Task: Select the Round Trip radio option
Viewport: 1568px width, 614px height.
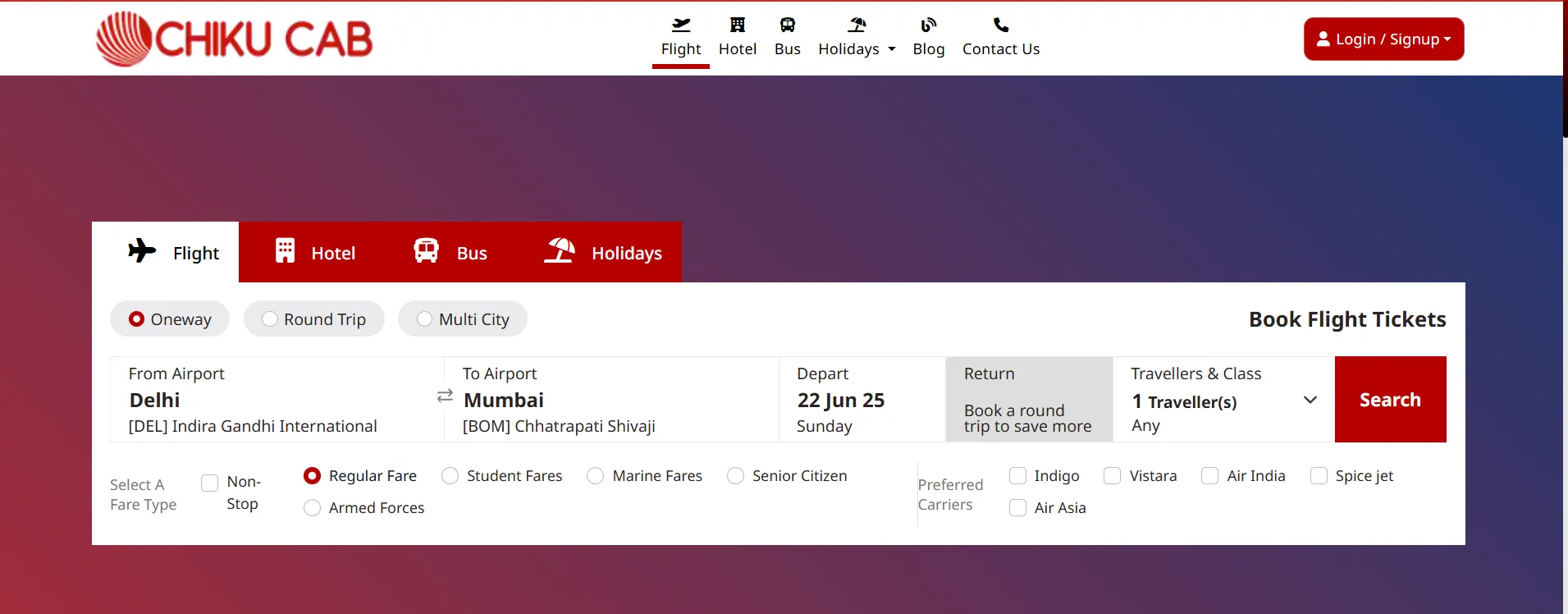Action: 270,319
